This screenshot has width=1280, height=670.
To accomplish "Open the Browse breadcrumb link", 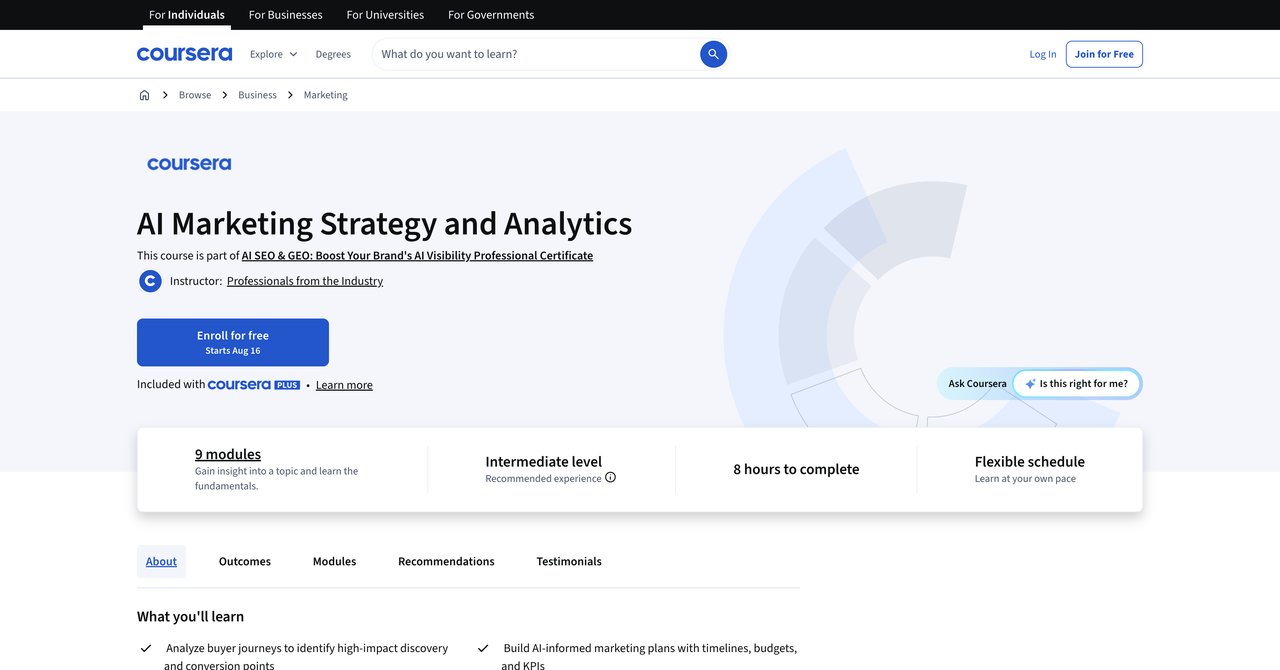I will (x=195, y=95).
